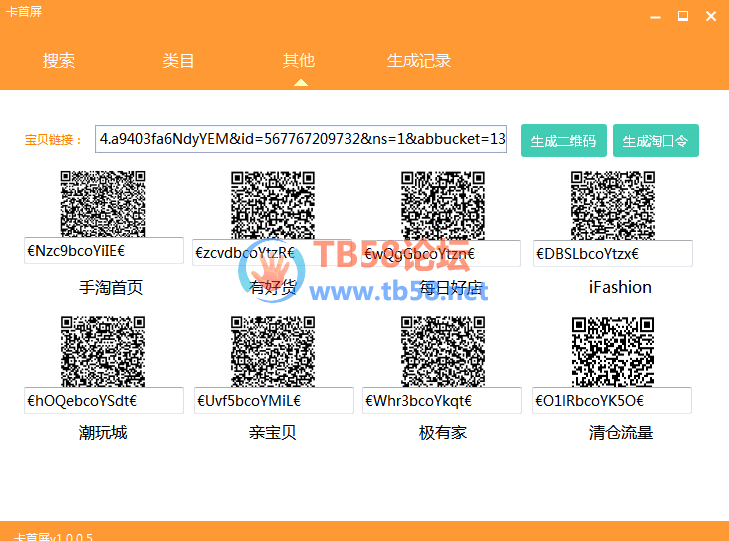Maximize the 卡首屏 window
This screenshot has width=729, height=541.
683,16
